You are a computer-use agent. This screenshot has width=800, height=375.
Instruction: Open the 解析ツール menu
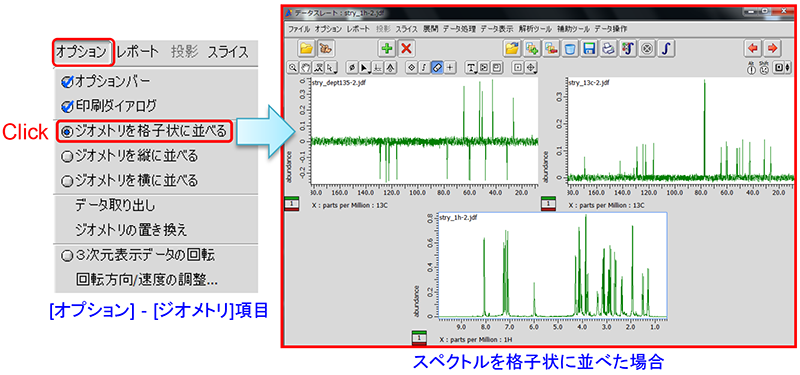pos(535,29)
